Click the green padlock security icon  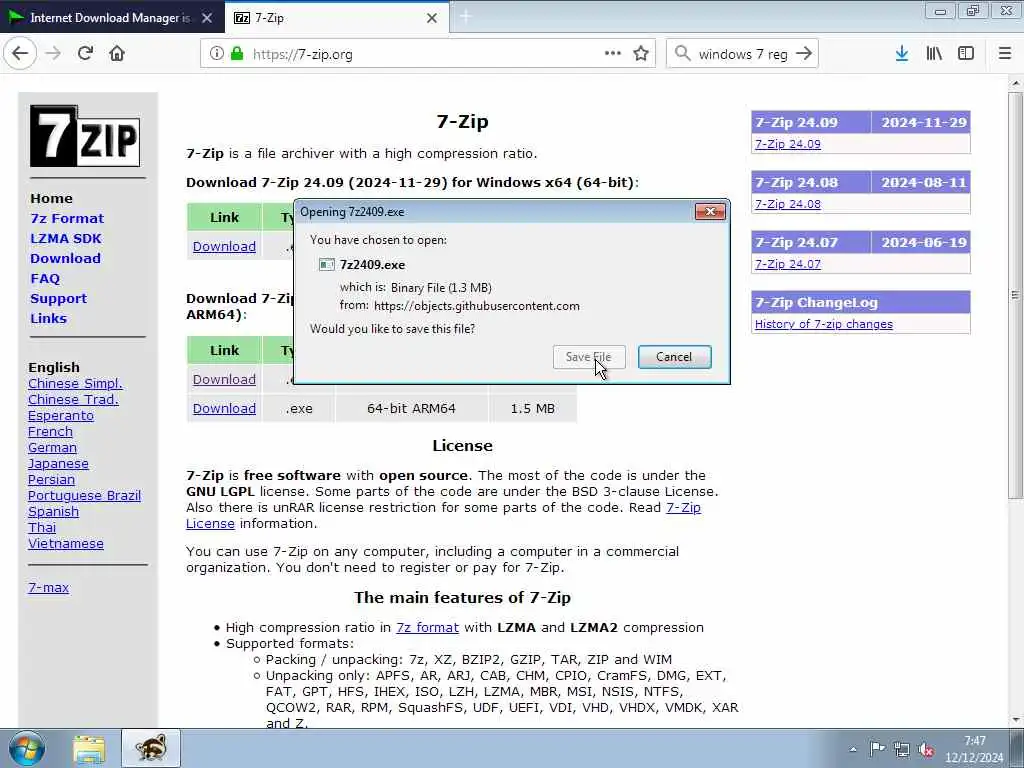(x=237, y=54)
